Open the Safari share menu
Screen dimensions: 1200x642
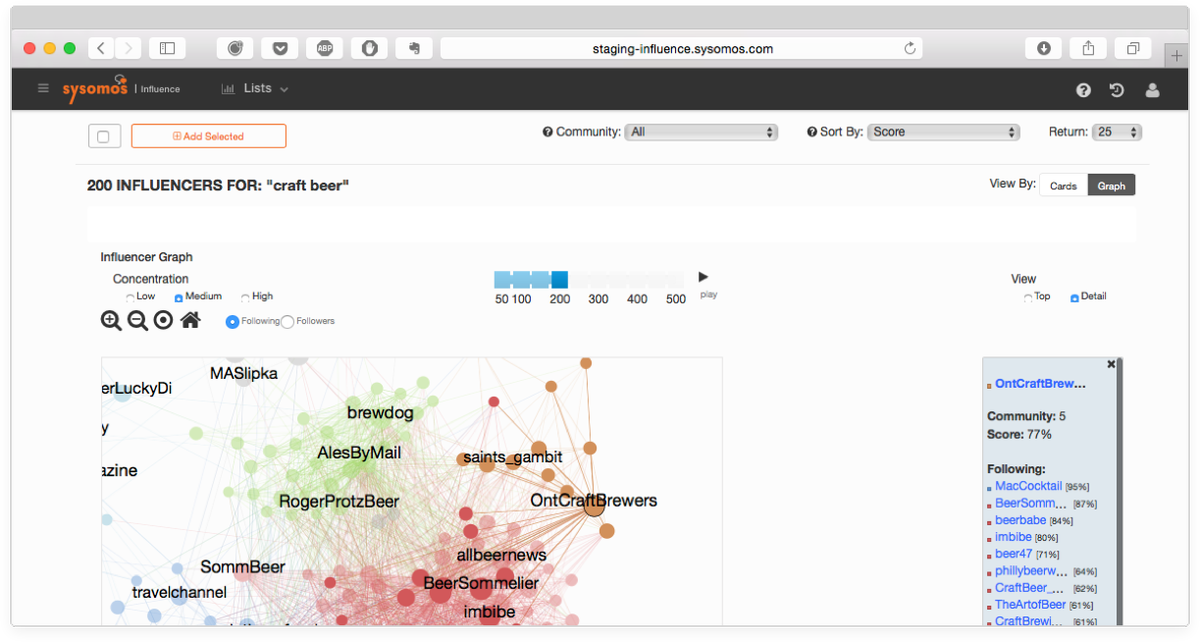[x=1089, y=48]
